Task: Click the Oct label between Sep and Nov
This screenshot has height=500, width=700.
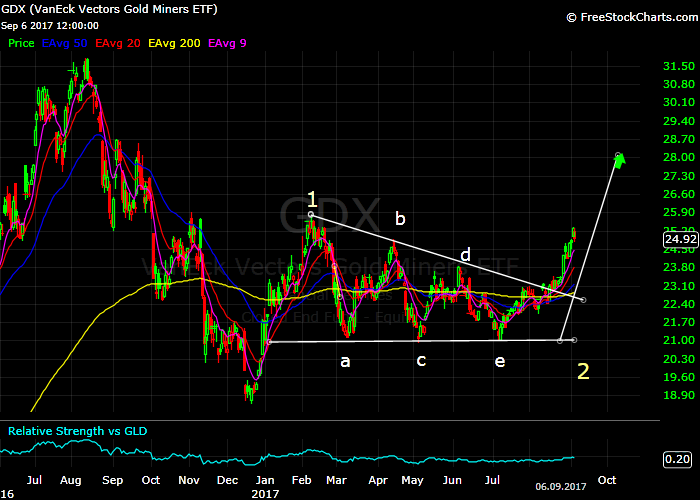Action: pyautogui.click(x=151, y=480)
